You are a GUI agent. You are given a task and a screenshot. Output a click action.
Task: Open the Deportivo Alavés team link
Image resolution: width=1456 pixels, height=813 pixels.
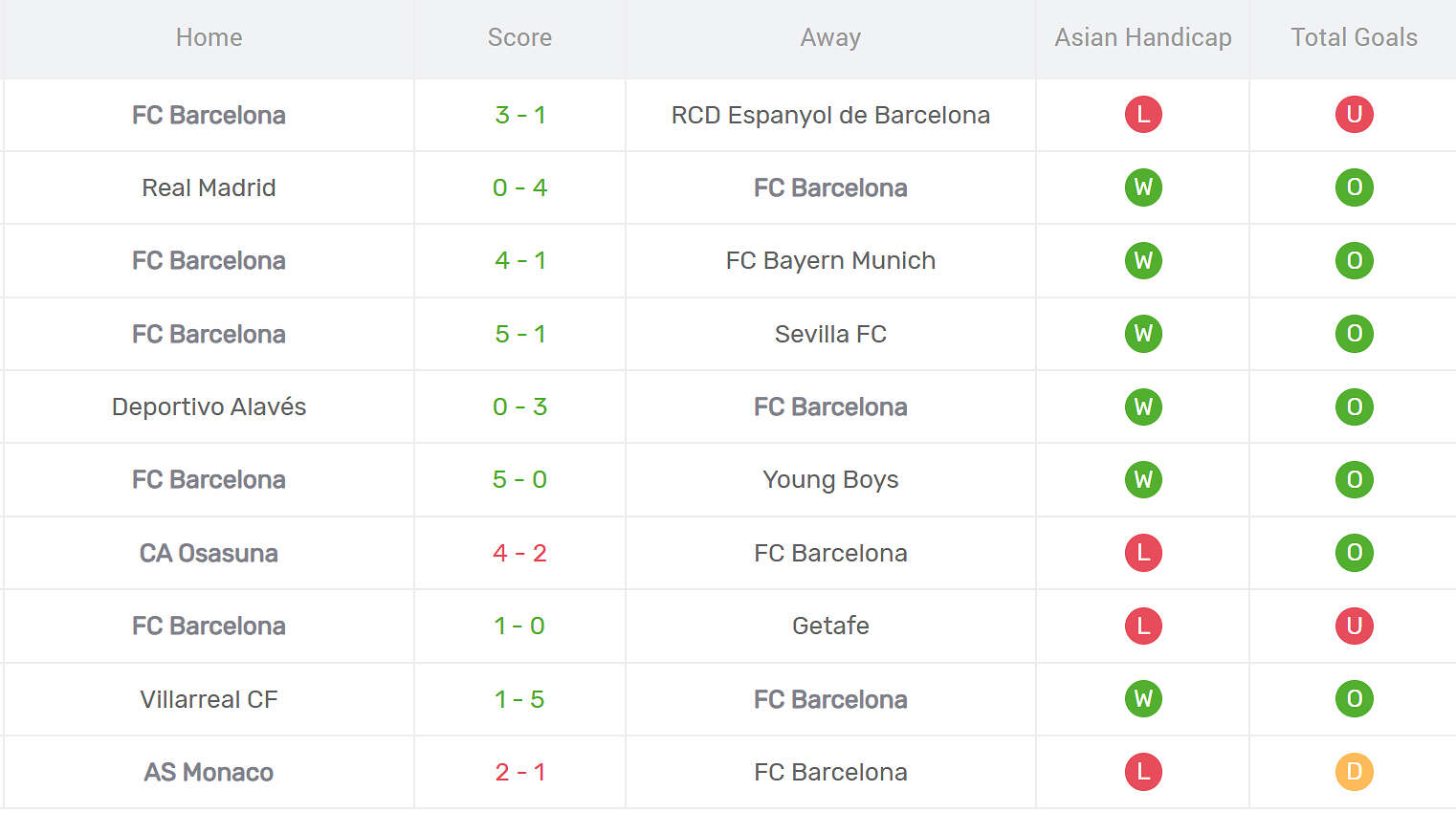(x=209, y=406)
